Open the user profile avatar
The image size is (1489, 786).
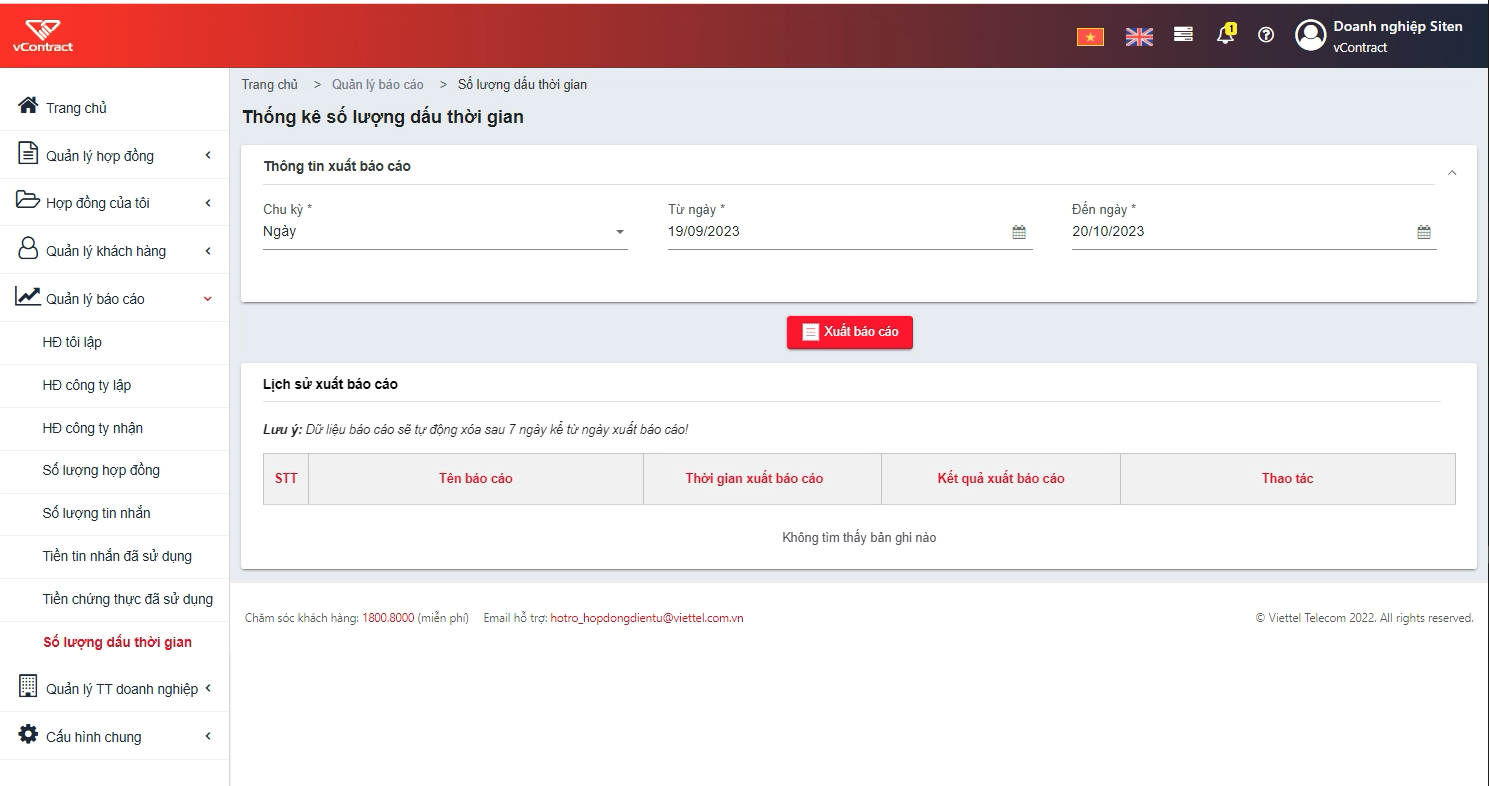coord(1310,36)
